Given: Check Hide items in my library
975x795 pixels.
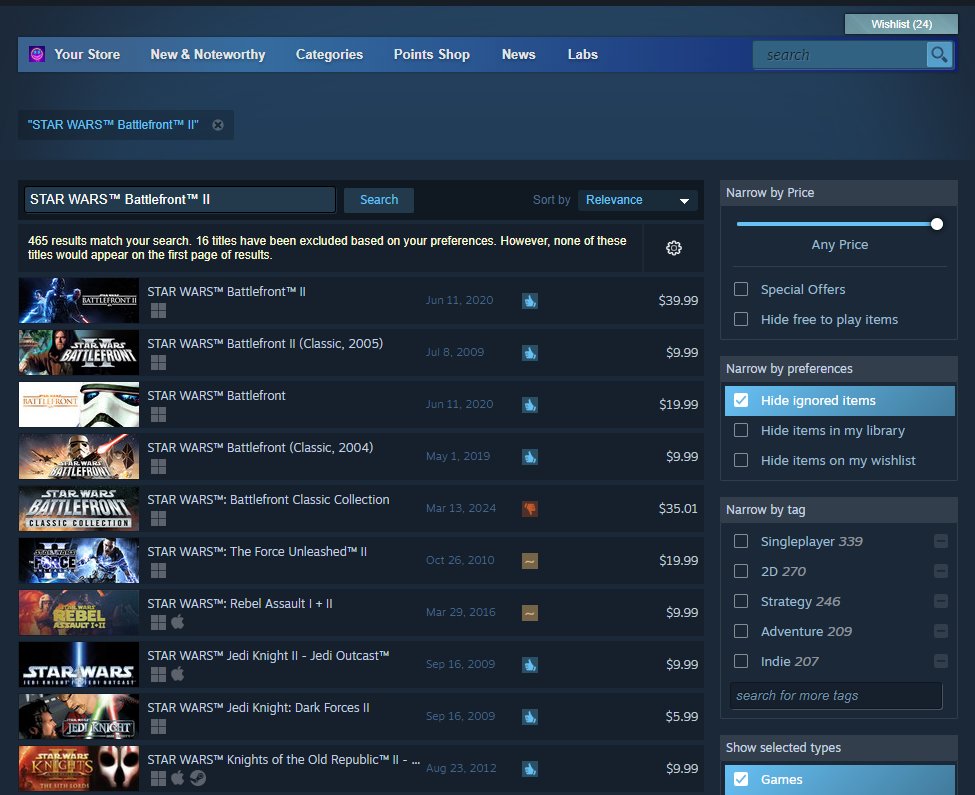Looking at the screenshot, I should [x=741, y=430].
